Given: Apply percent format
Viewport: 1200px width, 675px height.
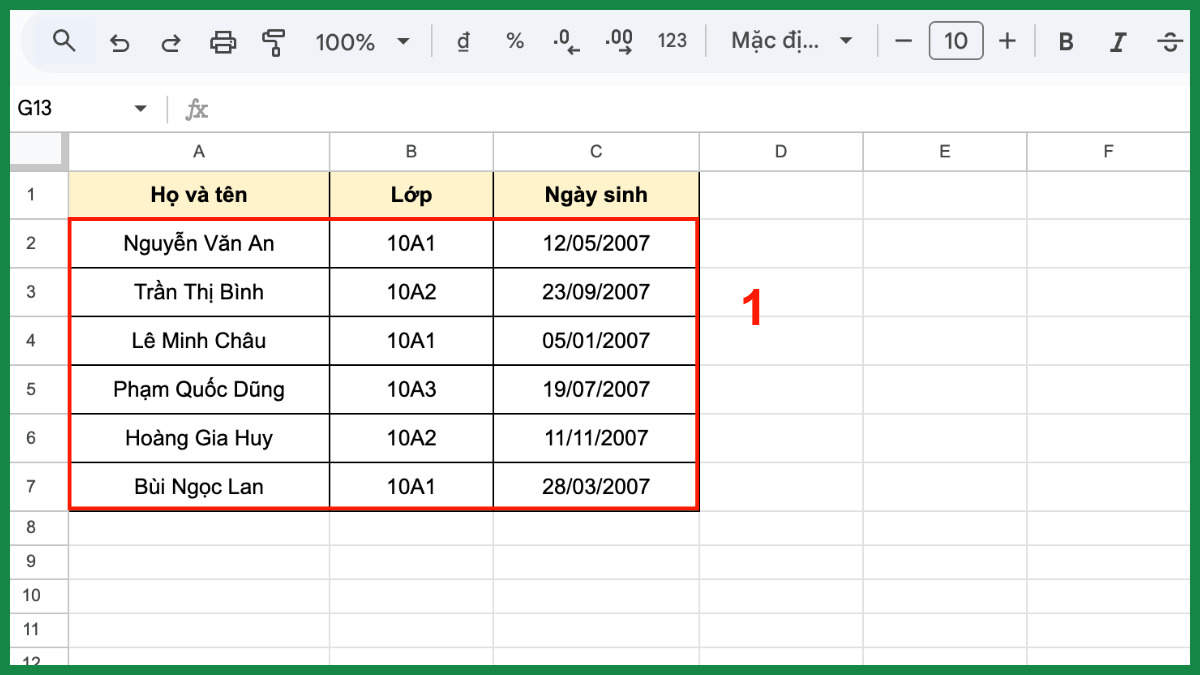Looking at the screenshot, I should tap(515, 42).
